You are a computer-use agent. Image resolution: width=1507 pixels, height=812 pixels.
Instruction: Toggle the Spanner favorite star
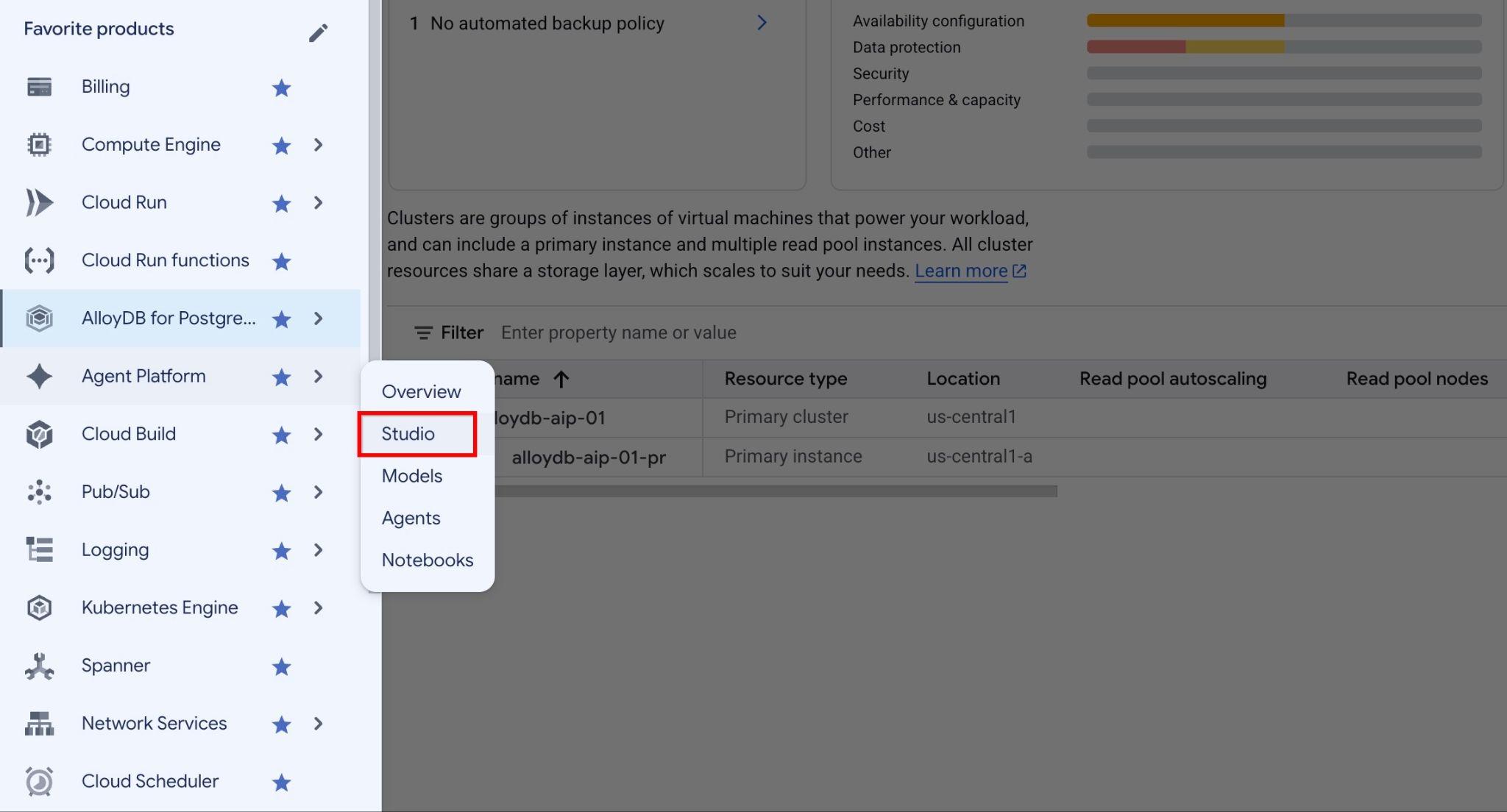click(x=281, y=667)
